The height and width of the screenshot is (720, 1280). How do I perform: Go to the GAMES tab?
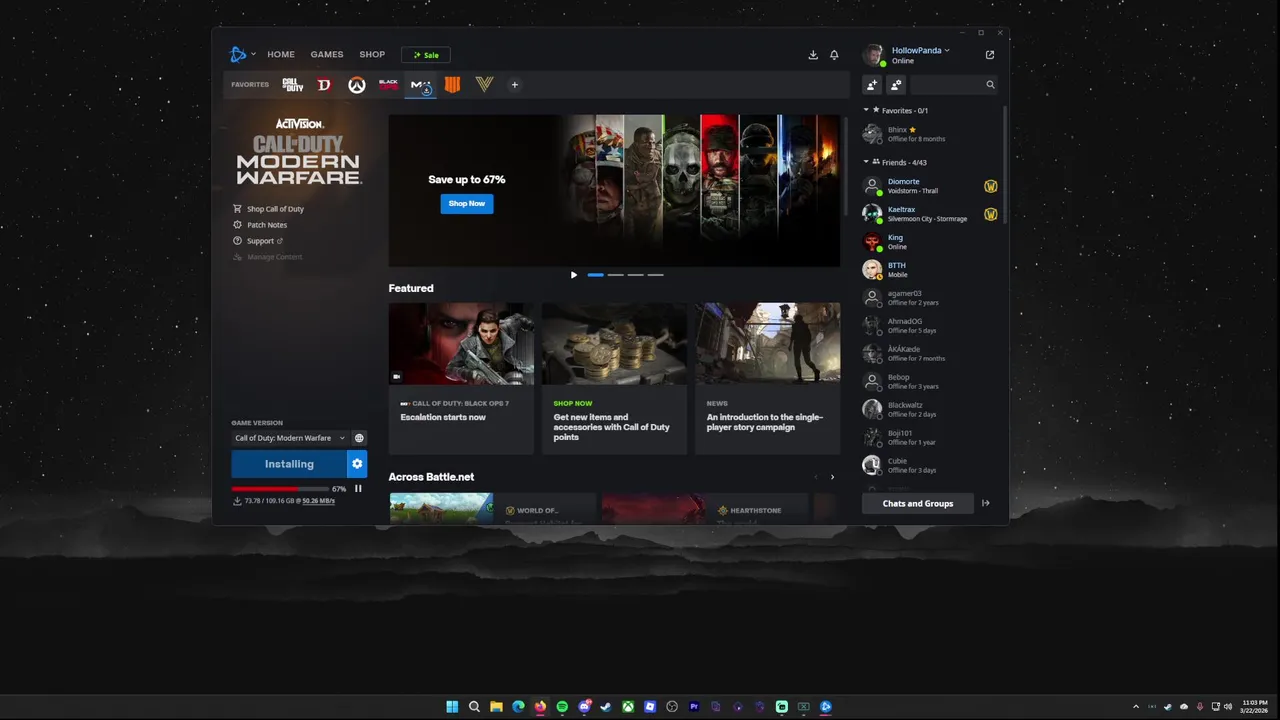click(327, 55)
